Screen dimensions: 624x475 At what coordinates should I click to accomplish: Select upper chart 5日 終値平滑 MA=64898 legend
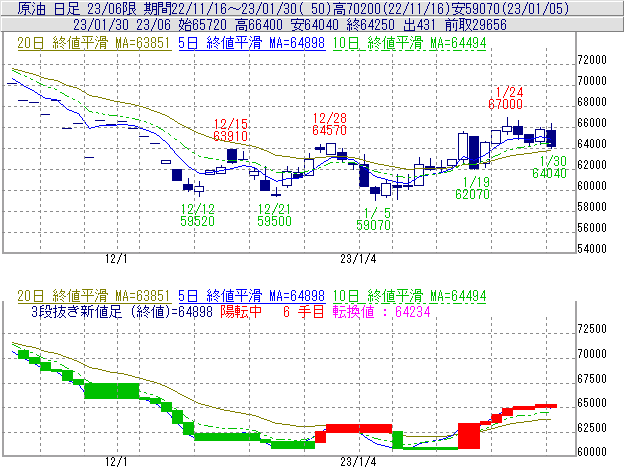pos(252,43)
